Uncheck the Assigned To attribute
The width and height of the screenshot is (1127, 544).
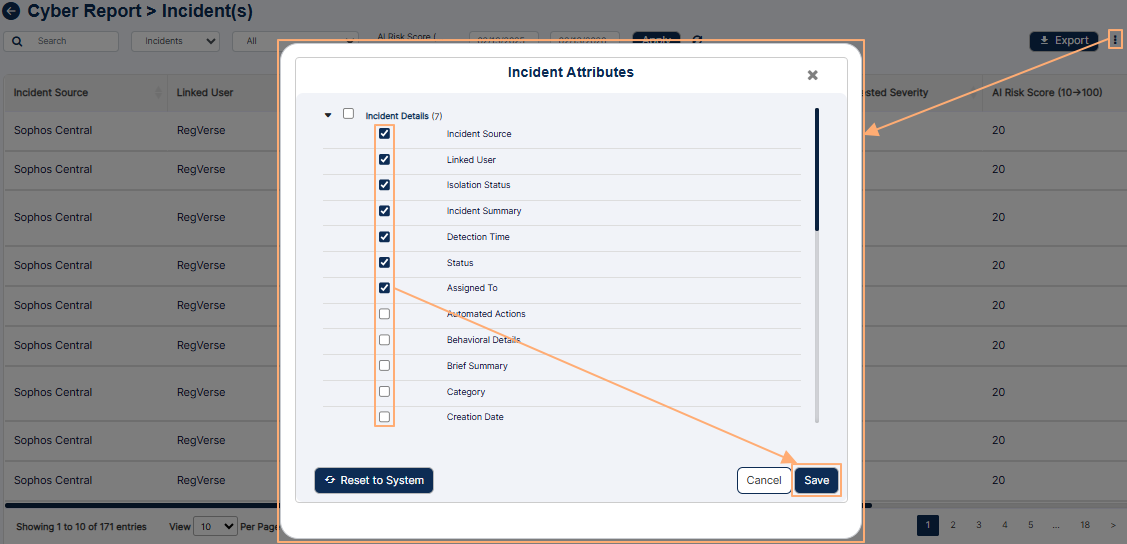tap(385, 288)
